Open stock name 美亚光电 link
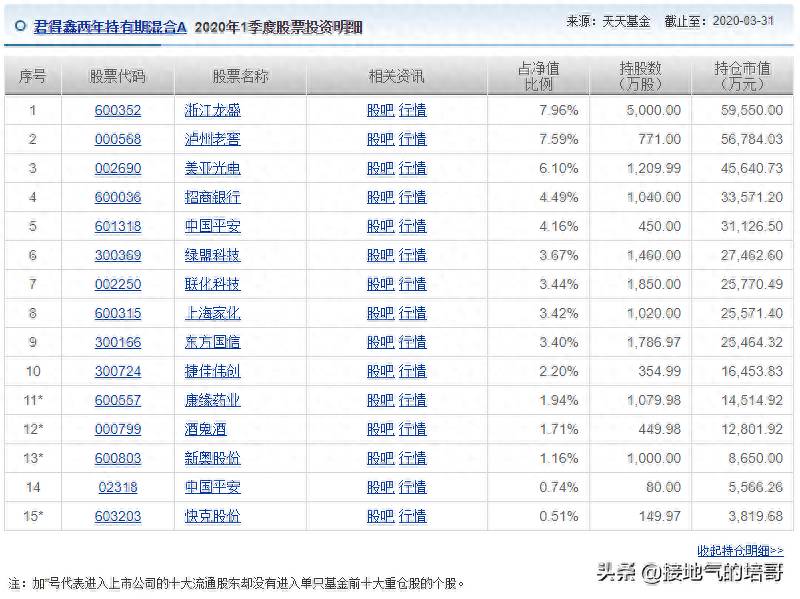 point(212,168)
